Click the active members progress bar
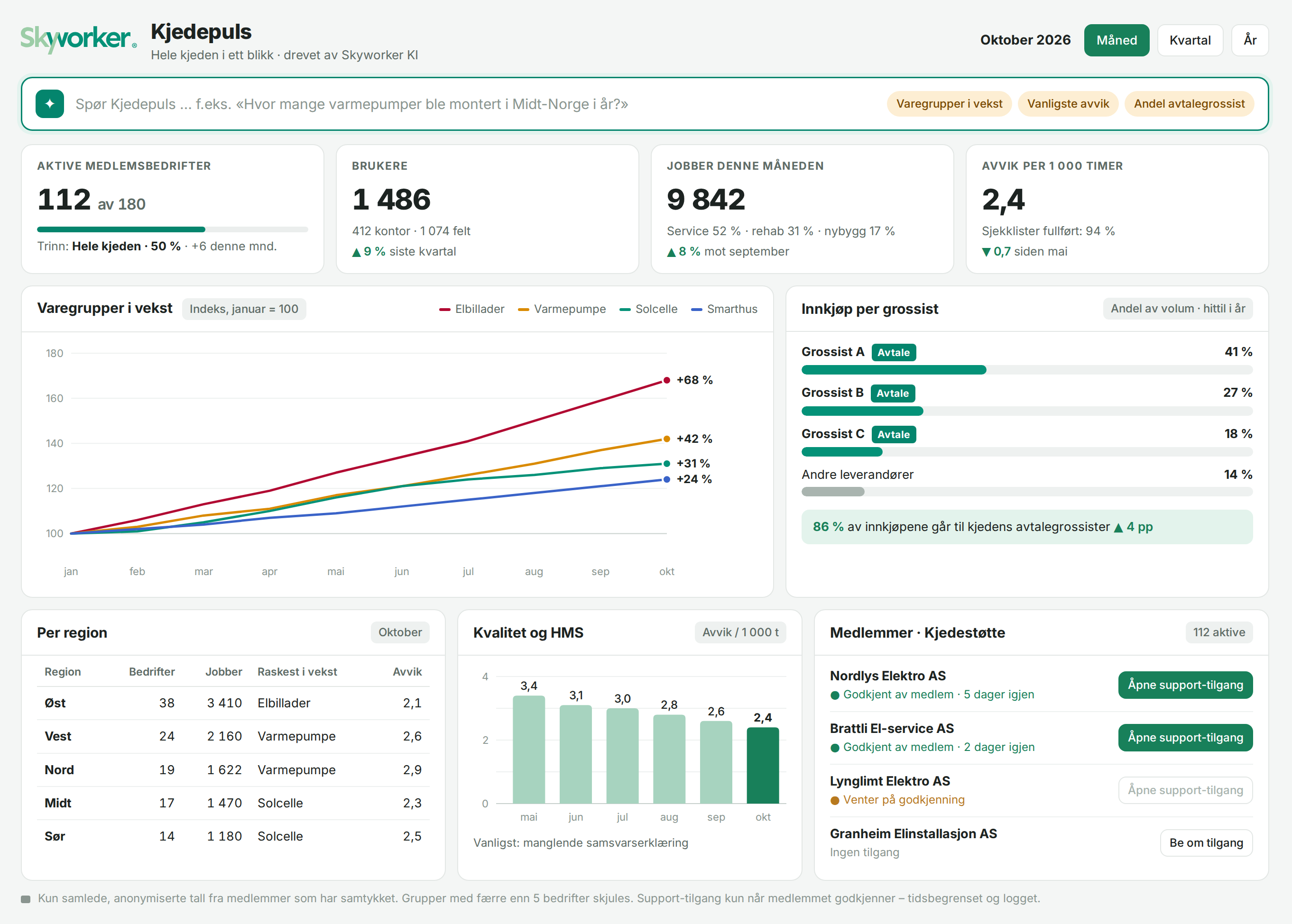Viewport: 1292px width, 924px height. click(x=173, y=229)
